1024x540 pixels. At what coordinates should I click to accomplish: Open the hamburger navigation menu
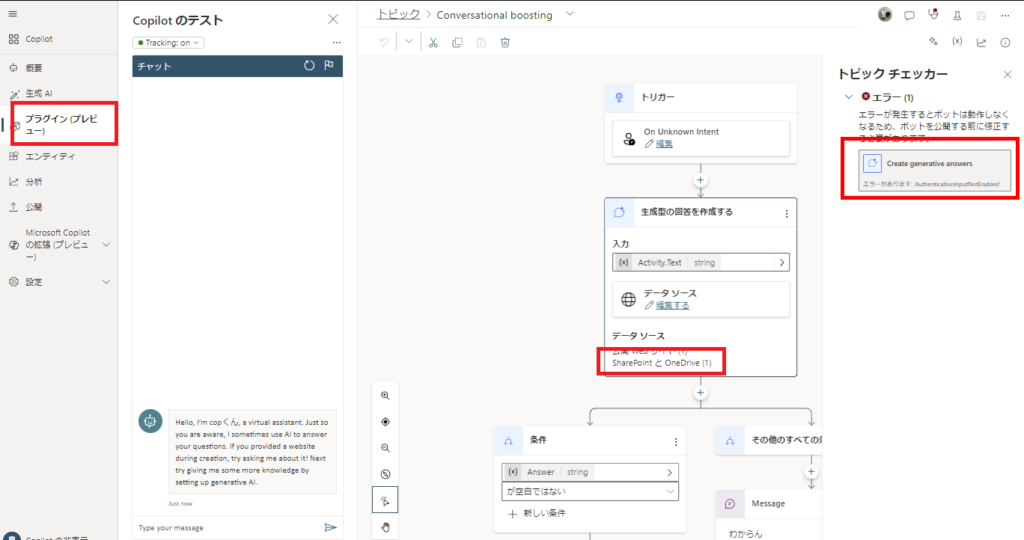(x=13, y=14)
